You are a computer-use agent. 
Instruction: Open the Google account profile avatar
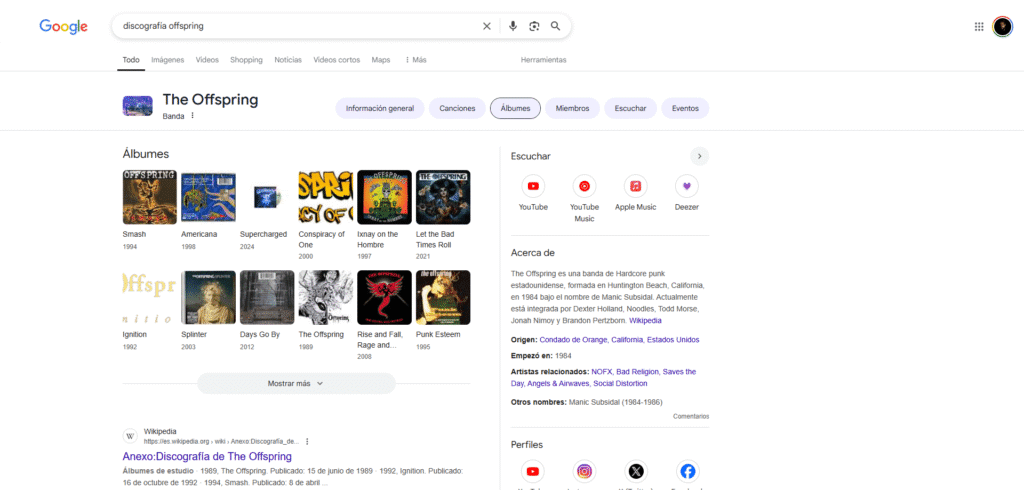[x=1002, y=26]
